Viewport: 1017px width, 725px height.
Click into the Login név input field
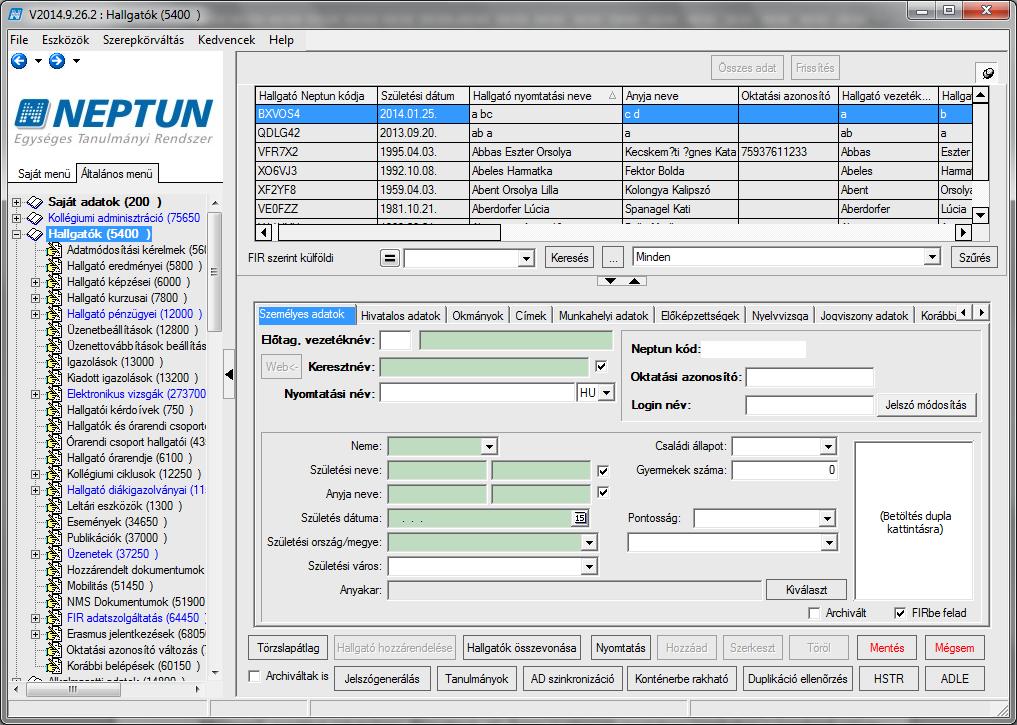pyautogui.click(x=809, y=405)
